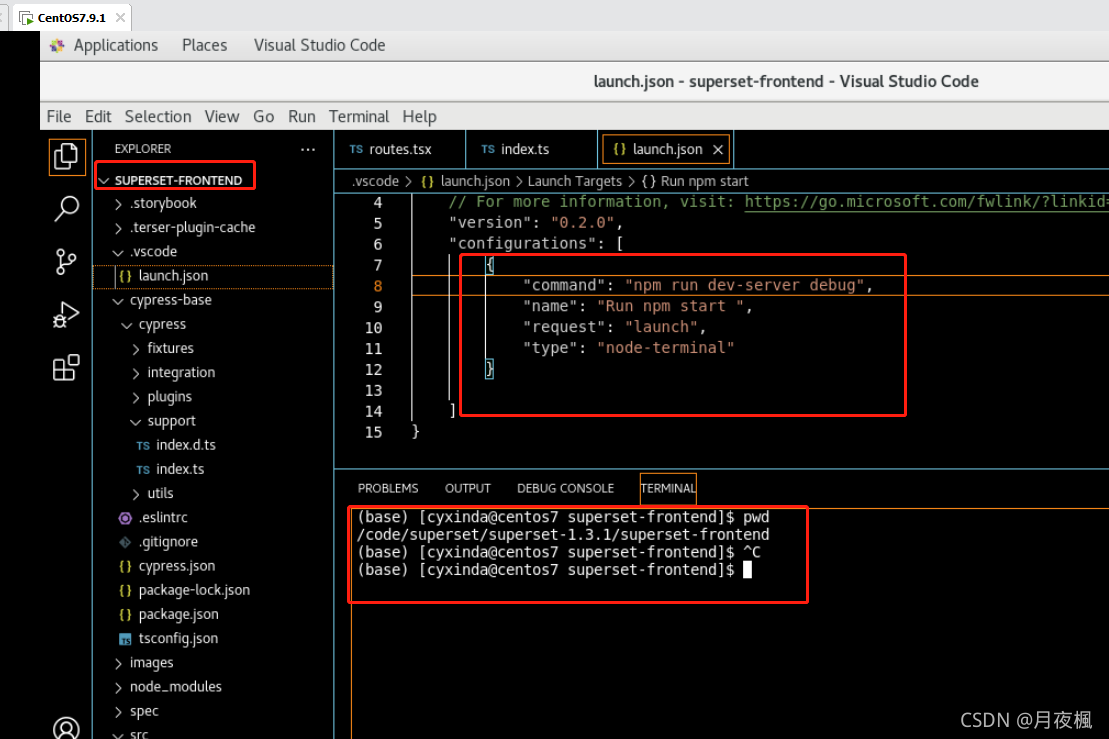
Task: Collapse the .vscode folder
Action: pyautogui.click(x=118, y=252)
